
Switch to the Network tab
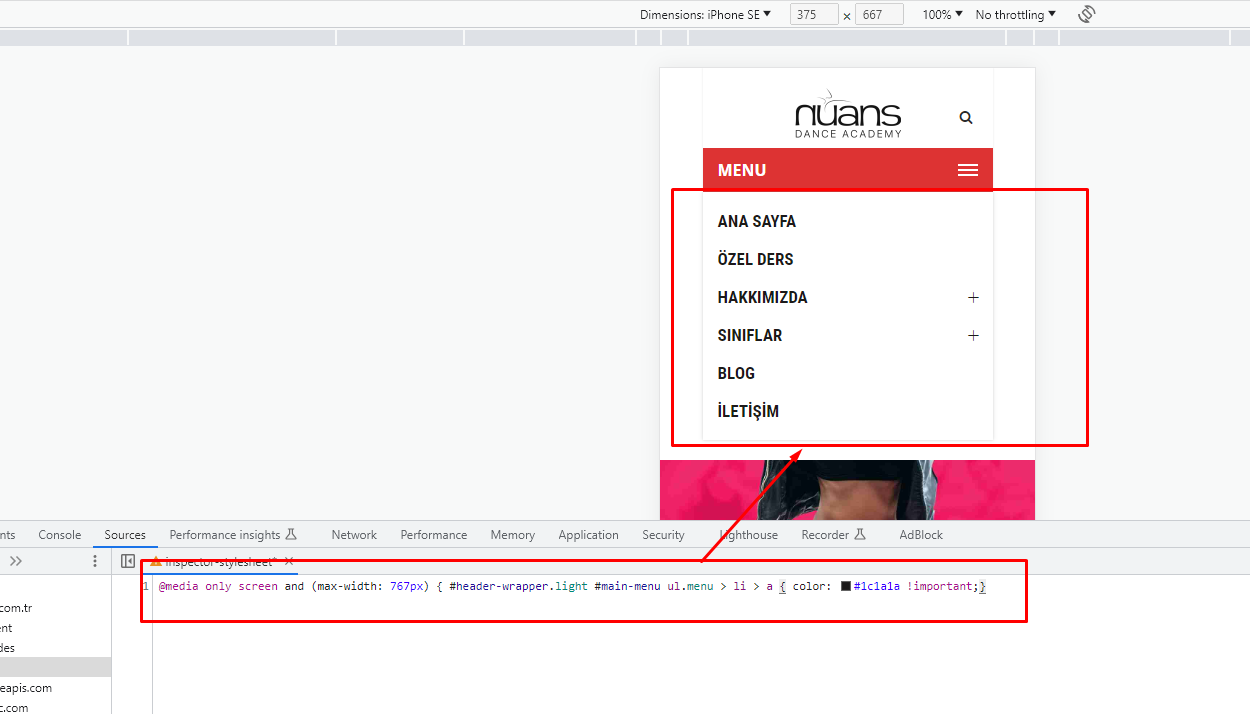pos(354,535)
